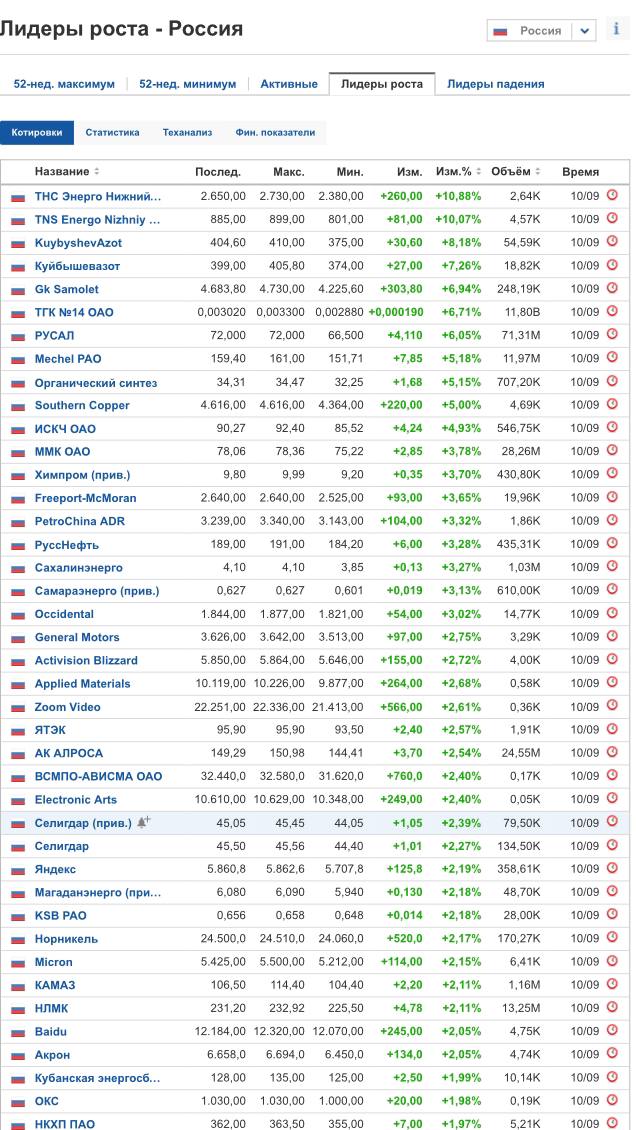Open the Россия country dropdown
This screenshot has height=1130, width=636.
point(541,30)
